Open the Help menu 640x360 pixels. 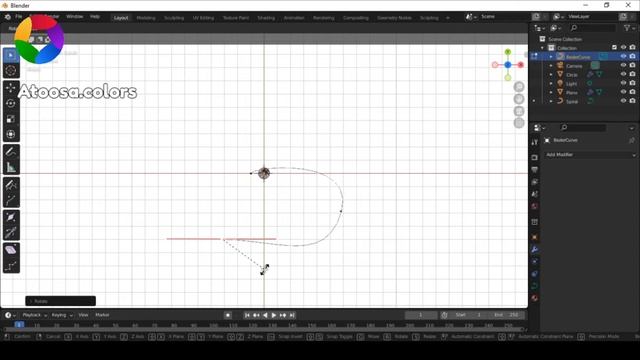coord(95,17)
